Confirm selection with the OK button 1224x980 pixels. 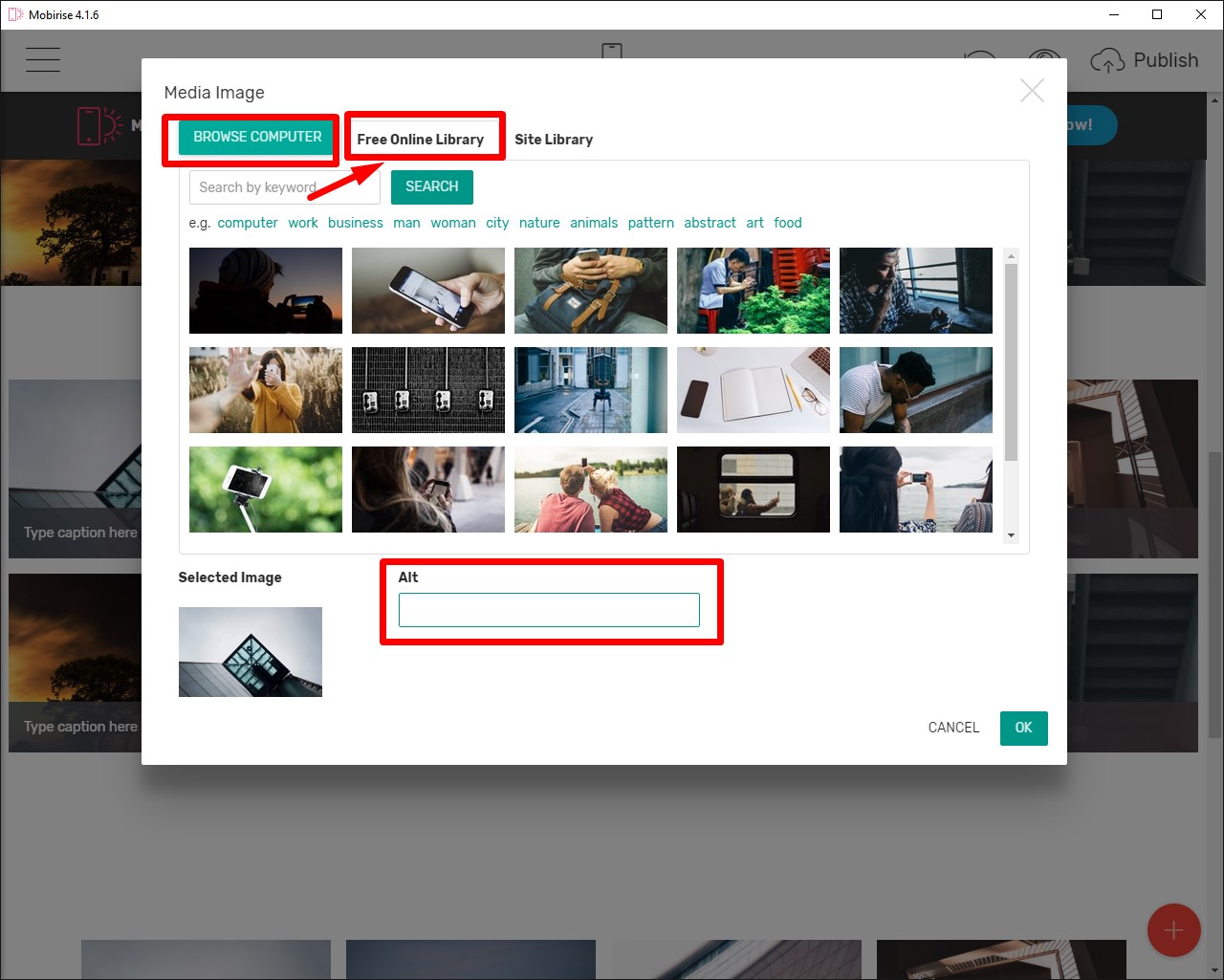pyautogui.click(x=1023, y=728)
